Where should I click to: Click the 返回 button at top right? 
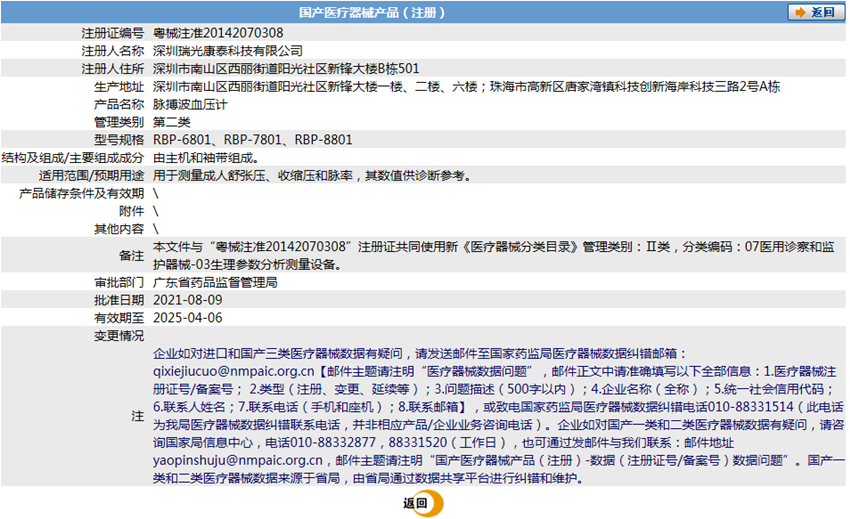pyautogui.click(x=815, y=12)
